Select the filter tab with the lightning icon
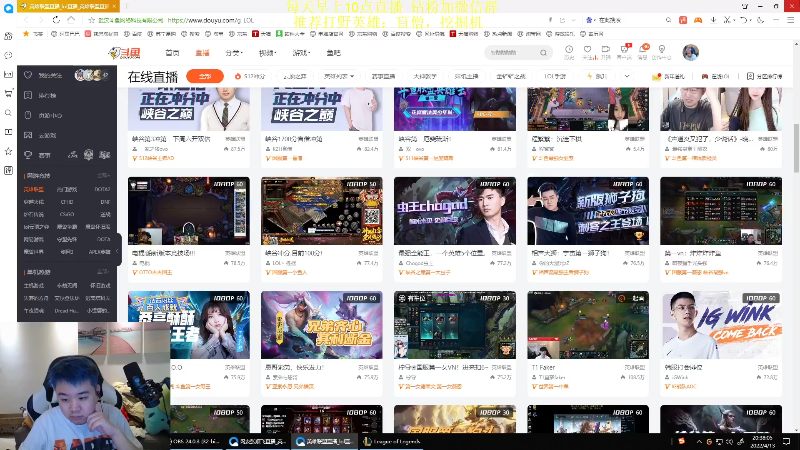800x450 pixels. tap(596, 76)
